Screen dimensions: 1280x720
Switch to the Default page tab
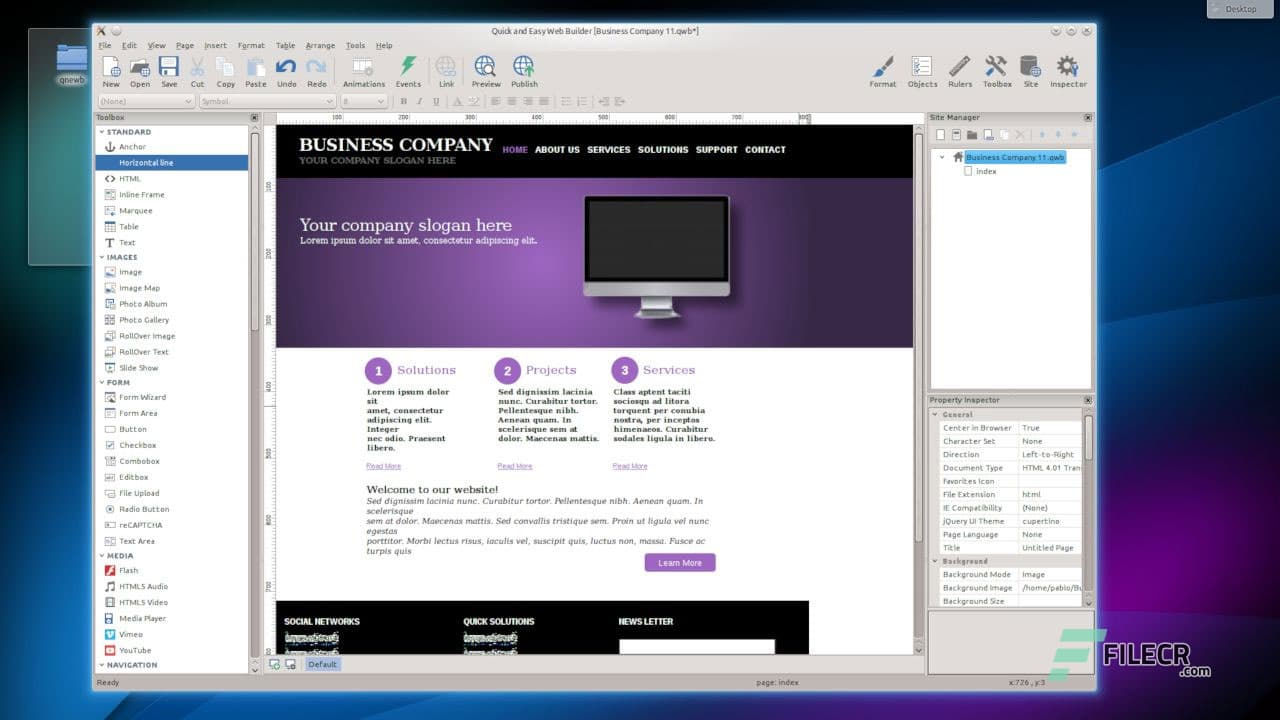coord(322,663)
